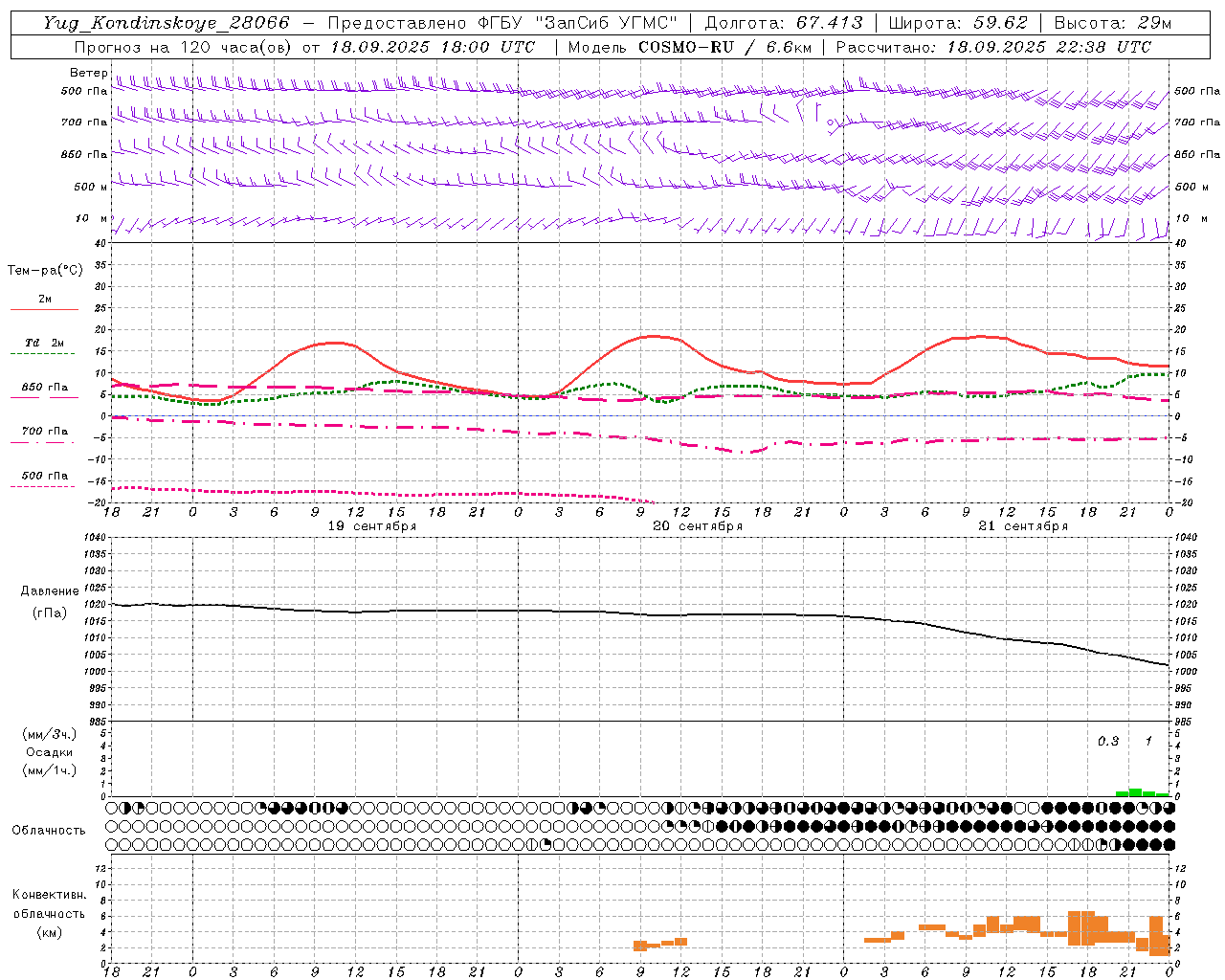Click the '21 сентября' date label
Viewport: 1225px width, 980px height.
point(1022,526)
